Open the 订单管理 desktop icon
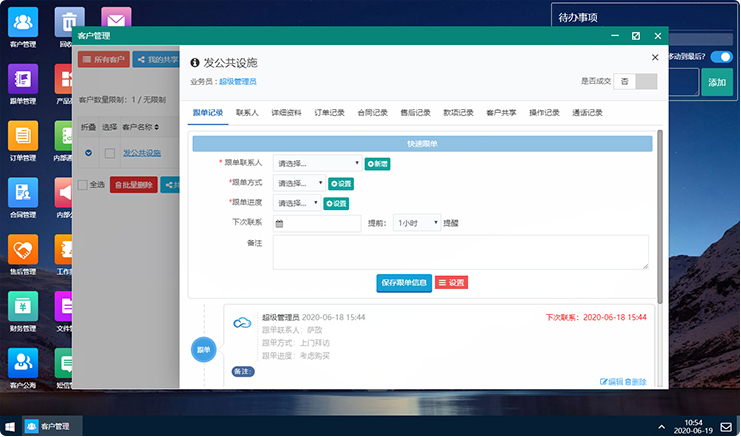 point(23,141)
